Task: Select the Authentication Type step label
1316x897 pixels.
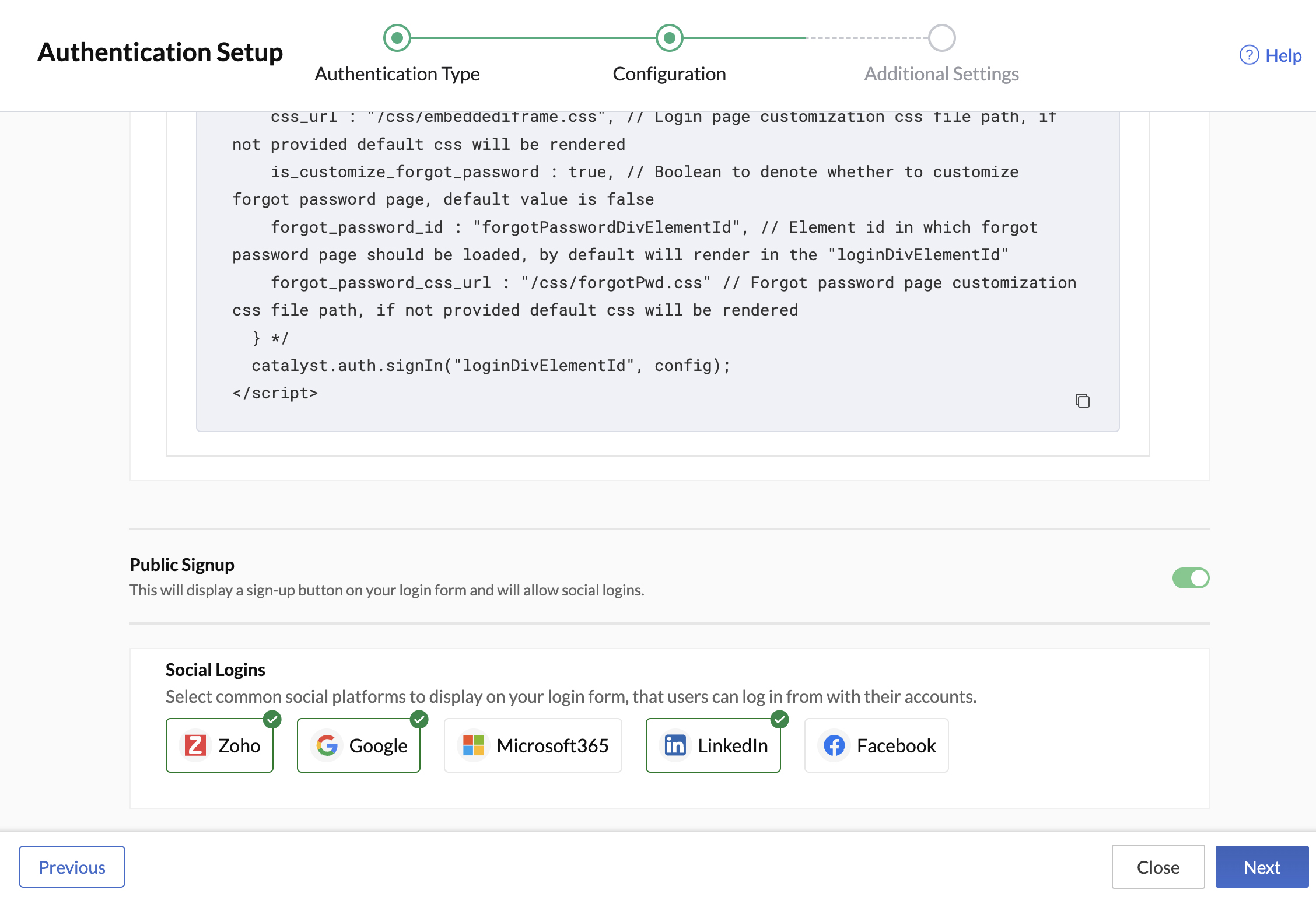Action: tap(397, 73)
